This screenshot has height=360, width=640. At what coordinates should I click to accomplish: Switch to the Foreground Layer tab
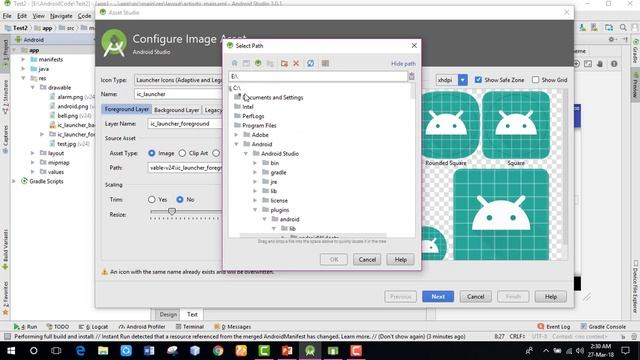pyautogui.click(x=127, y=109)
